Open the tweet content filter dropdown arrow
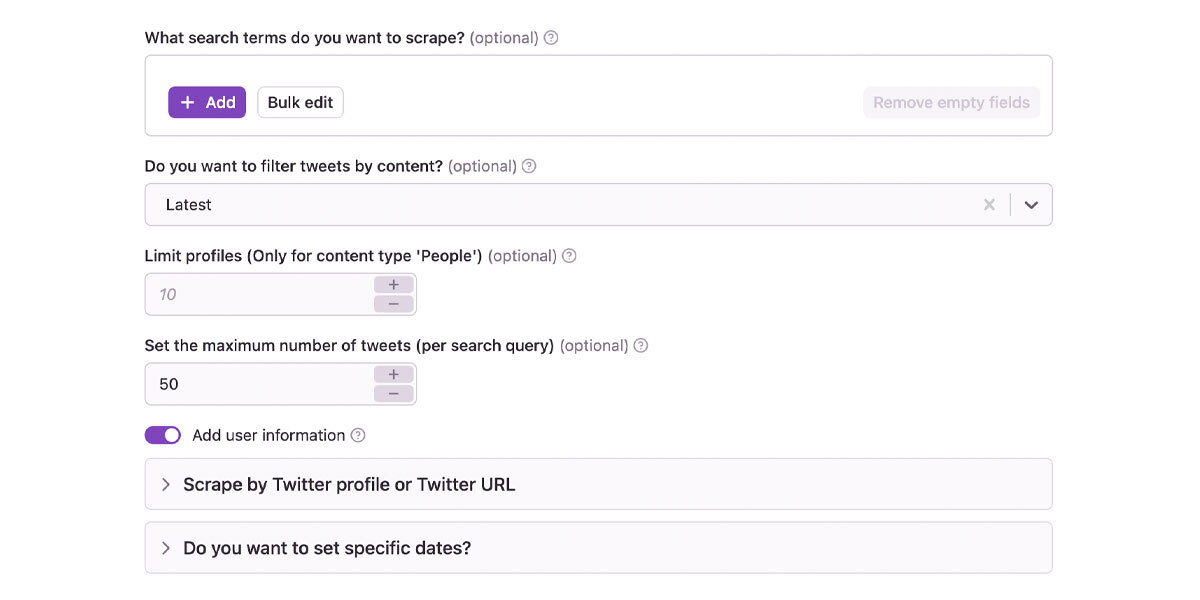This screenshot has width=1200, height=600. click(1031, 205)
